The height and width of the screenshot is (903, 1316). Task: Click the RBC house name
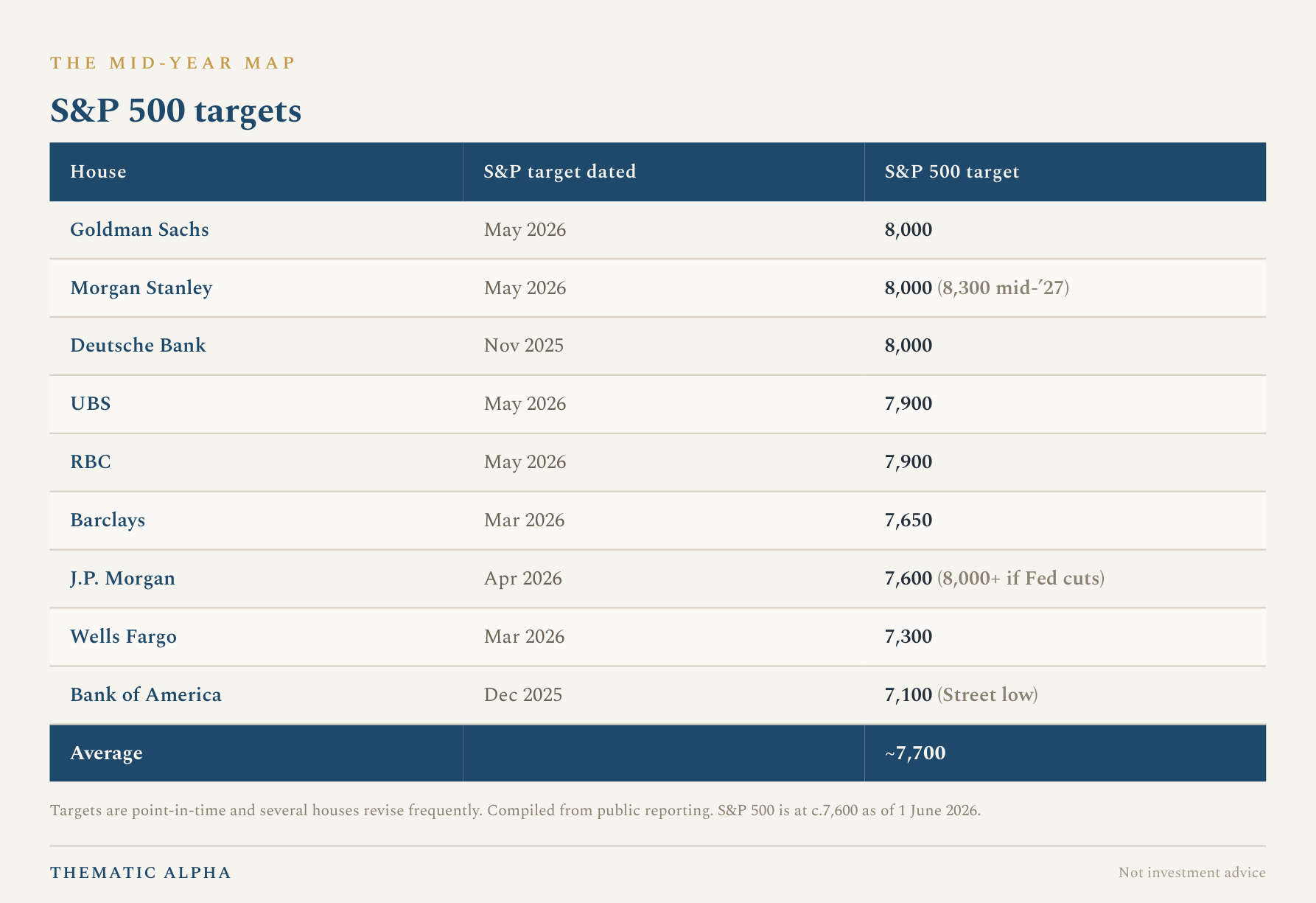coord(90,462)
